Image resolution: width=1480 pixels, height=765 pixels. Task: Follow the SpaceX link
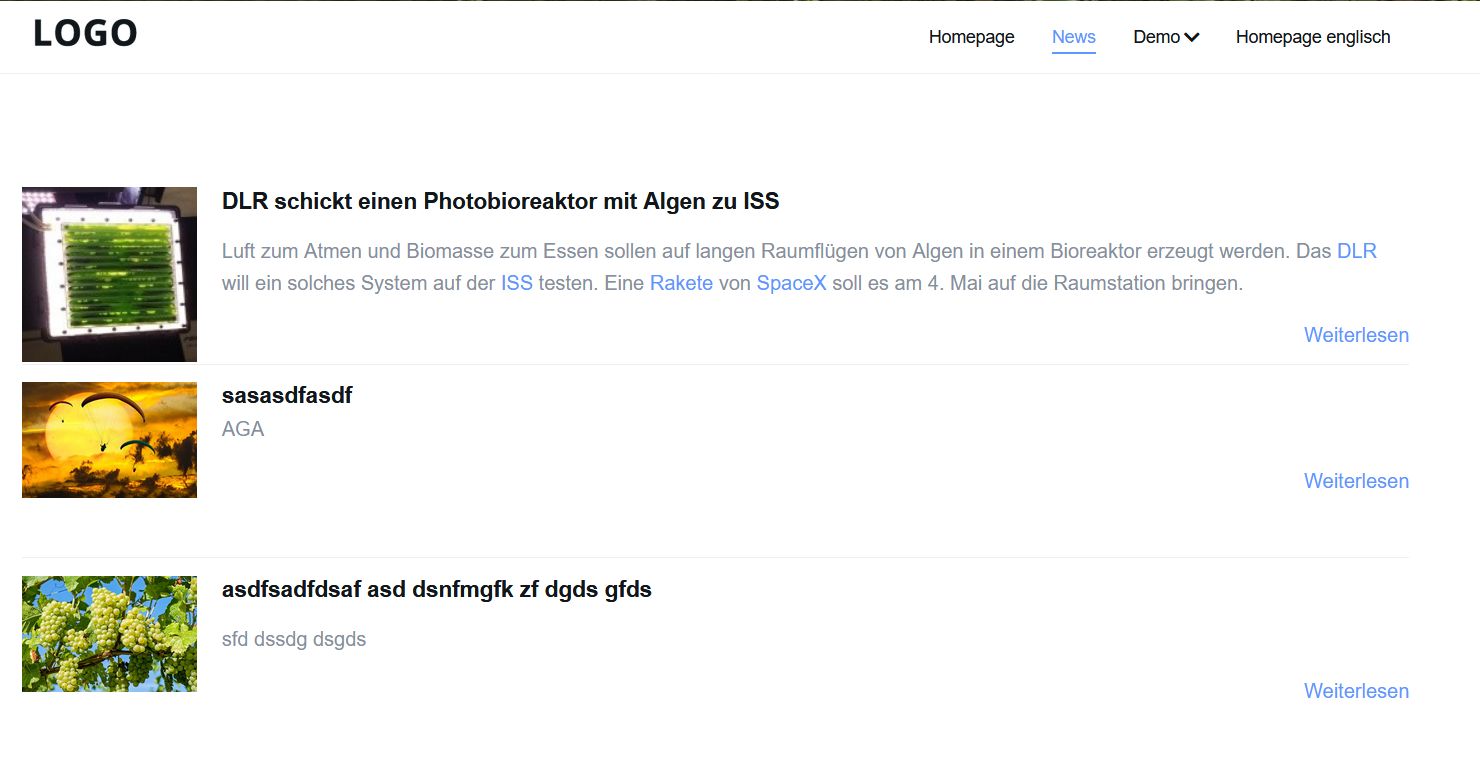pyautogui.click(x=791, y=283)
